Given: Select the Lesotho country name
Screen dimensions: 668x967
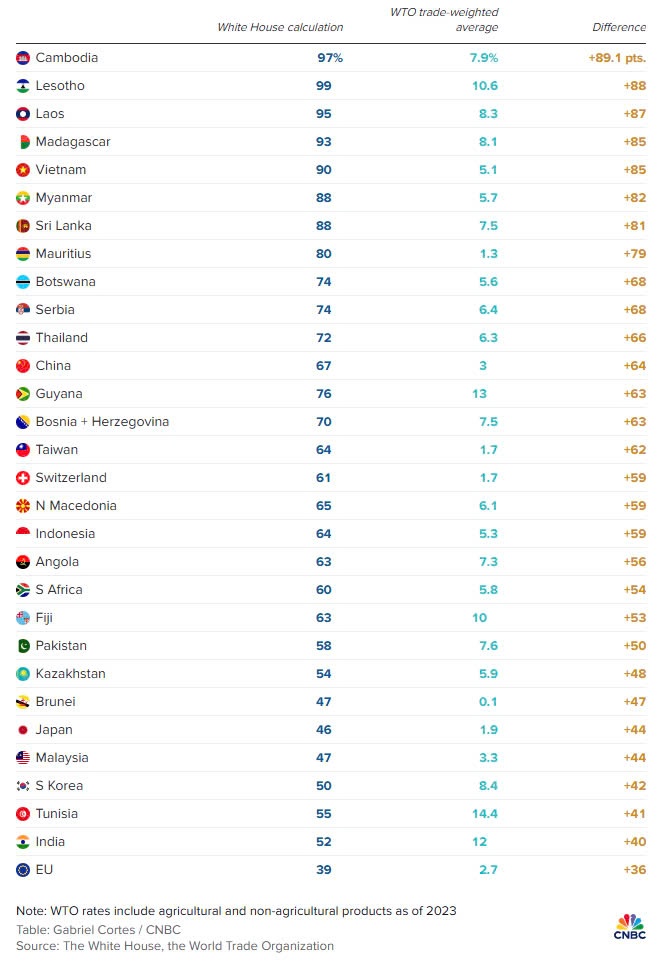Looking at the screenshot, I should click(x=60, y=86).
